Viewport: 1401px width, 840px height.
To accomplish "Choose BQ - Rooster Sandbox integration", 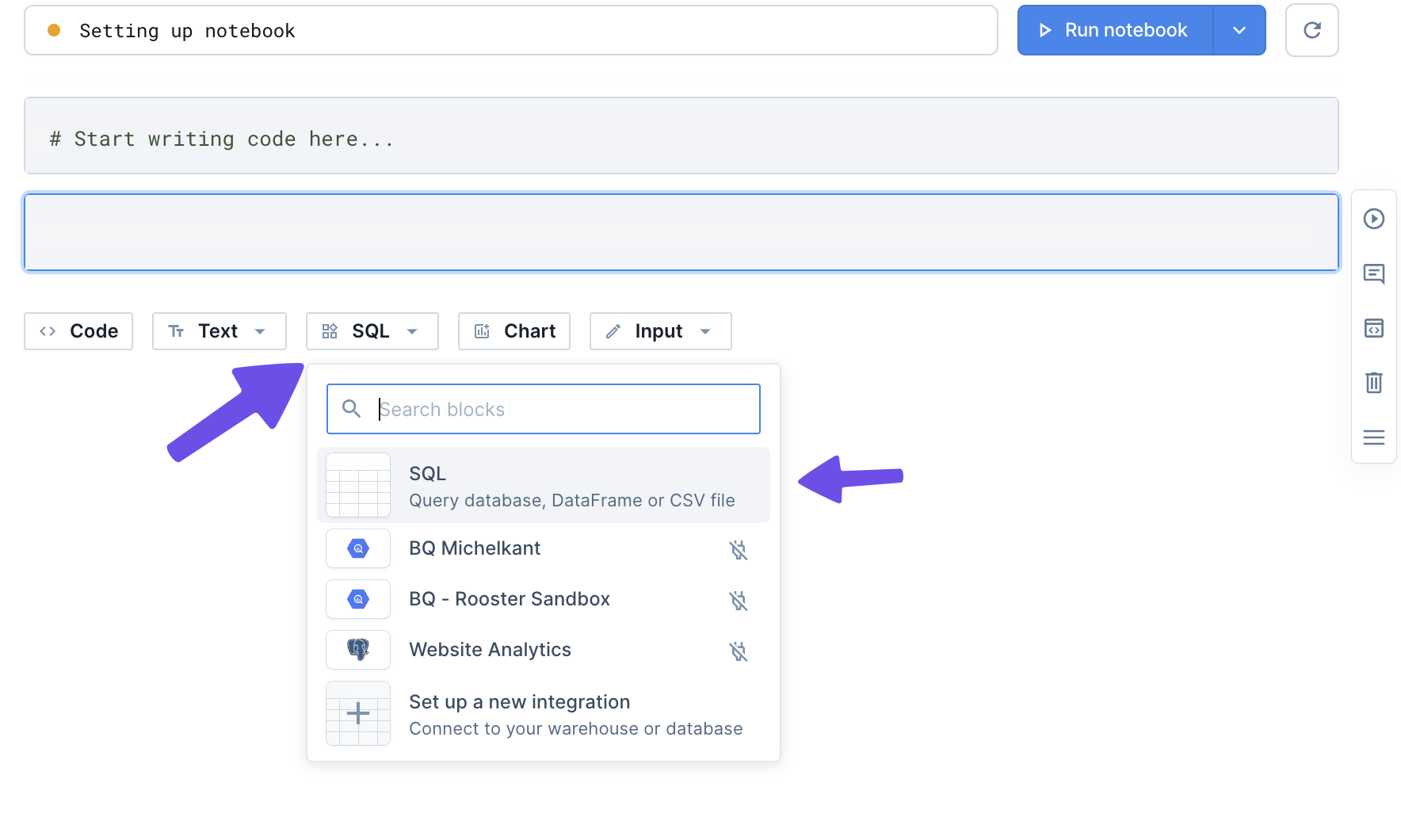I will click(544, 599).
